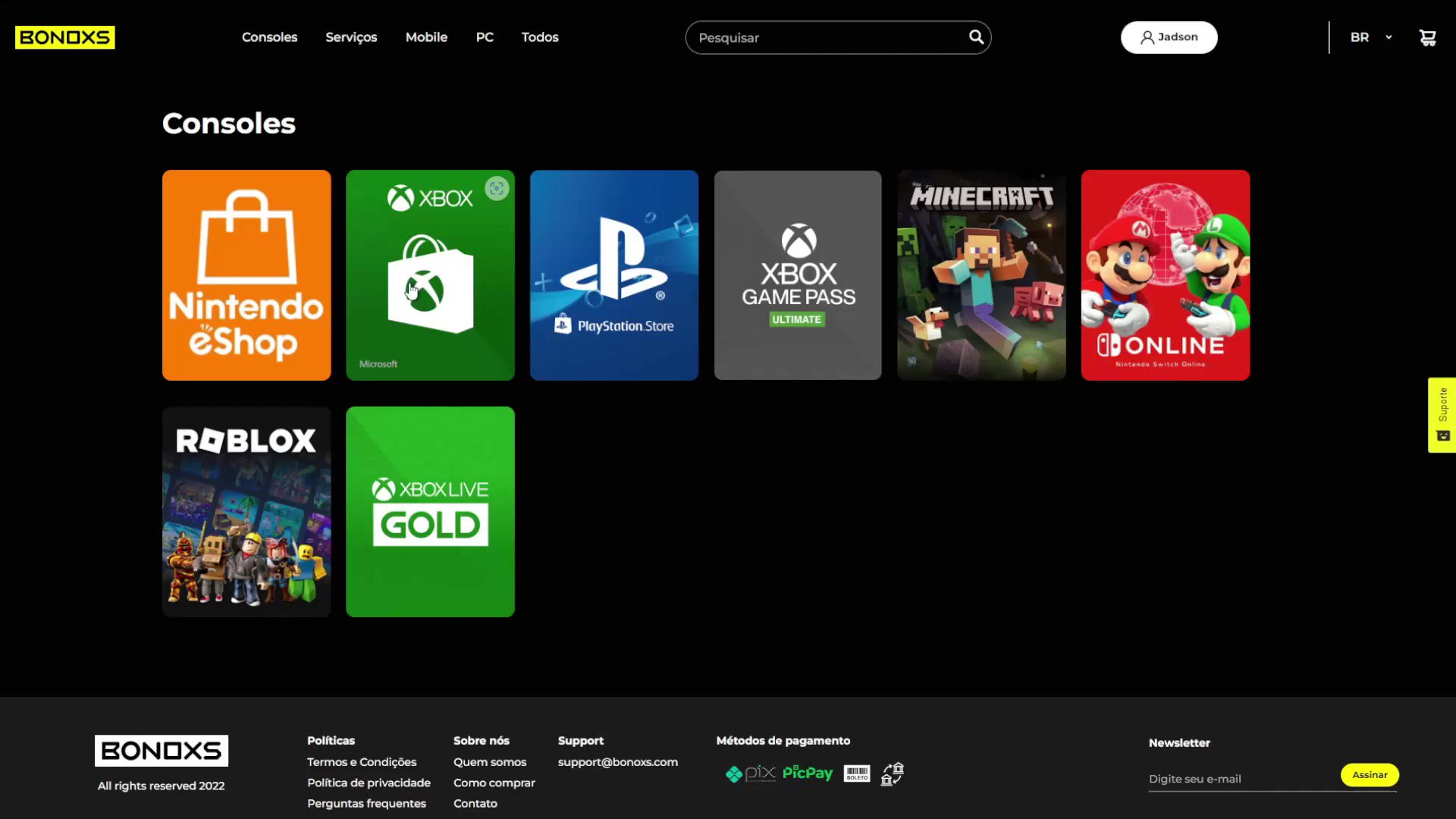Open Política de privacidade link
Image resolution: width=1456 pixels, height=819 pixels.
pos(369,783)
